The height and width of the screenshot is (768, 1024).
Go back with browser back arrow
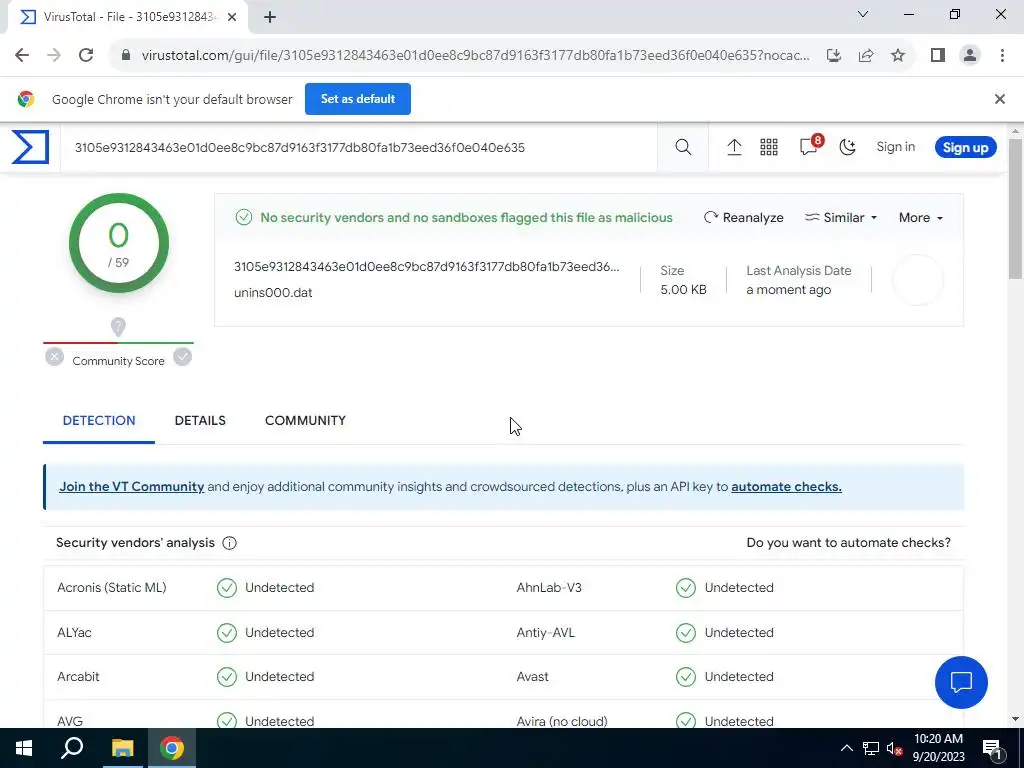(22, 55)
